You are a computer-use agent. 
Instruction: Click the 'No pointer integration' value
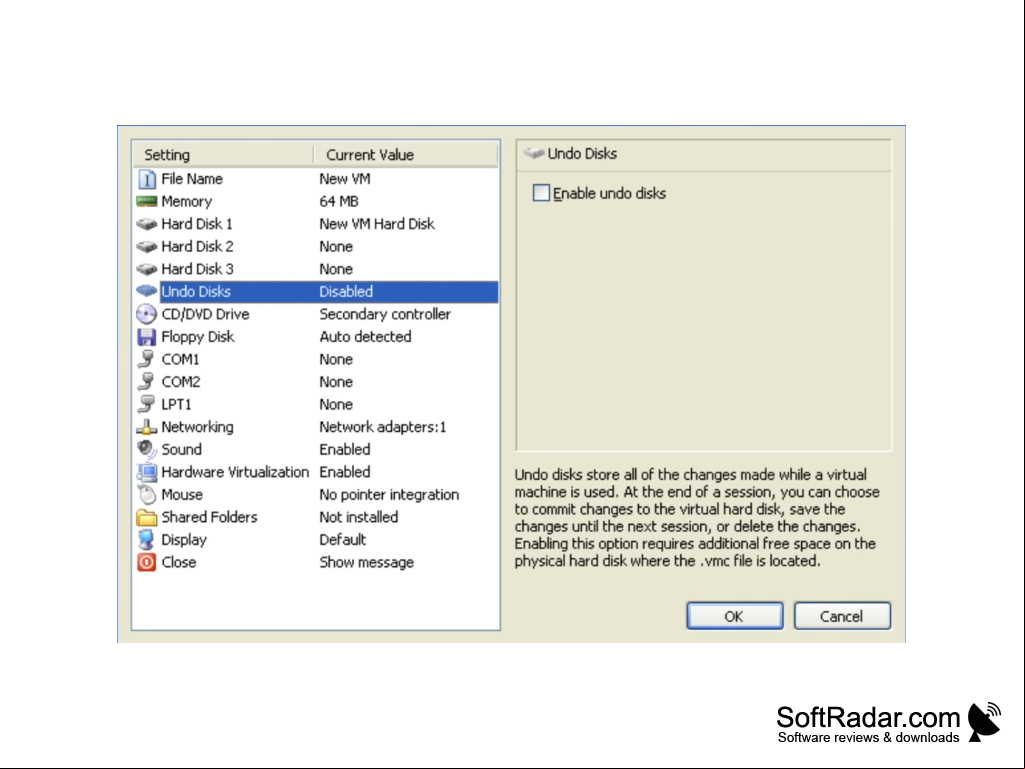390,495
